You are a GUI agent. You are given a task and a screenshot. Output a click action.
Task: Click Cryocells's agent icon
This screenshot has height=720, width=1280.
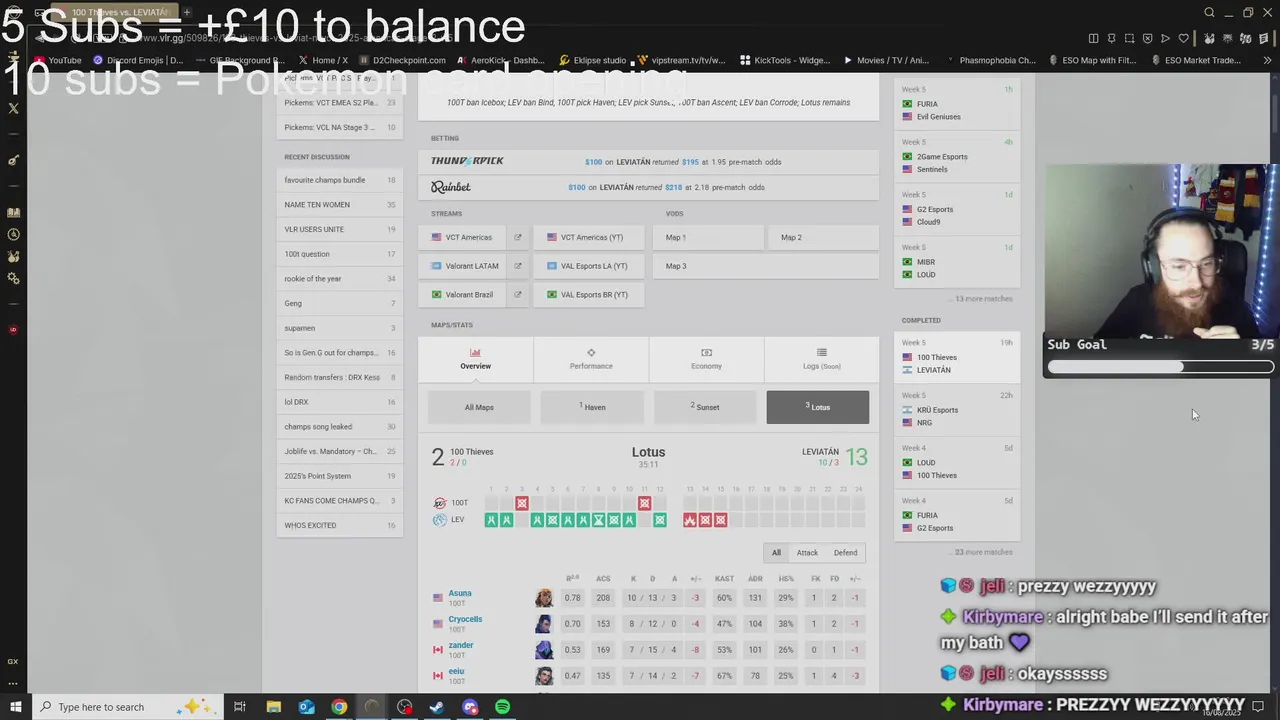[543, 624]
